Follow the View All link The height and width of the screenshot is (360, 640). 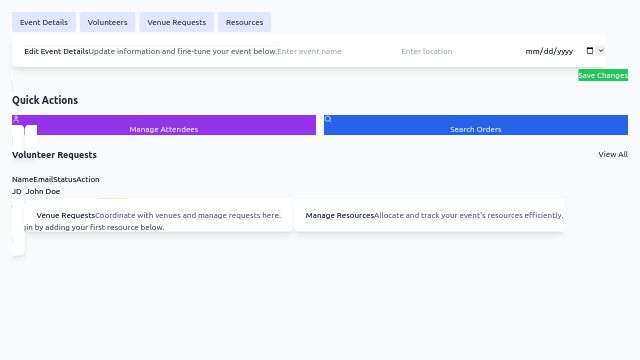[x=613, y=154]
